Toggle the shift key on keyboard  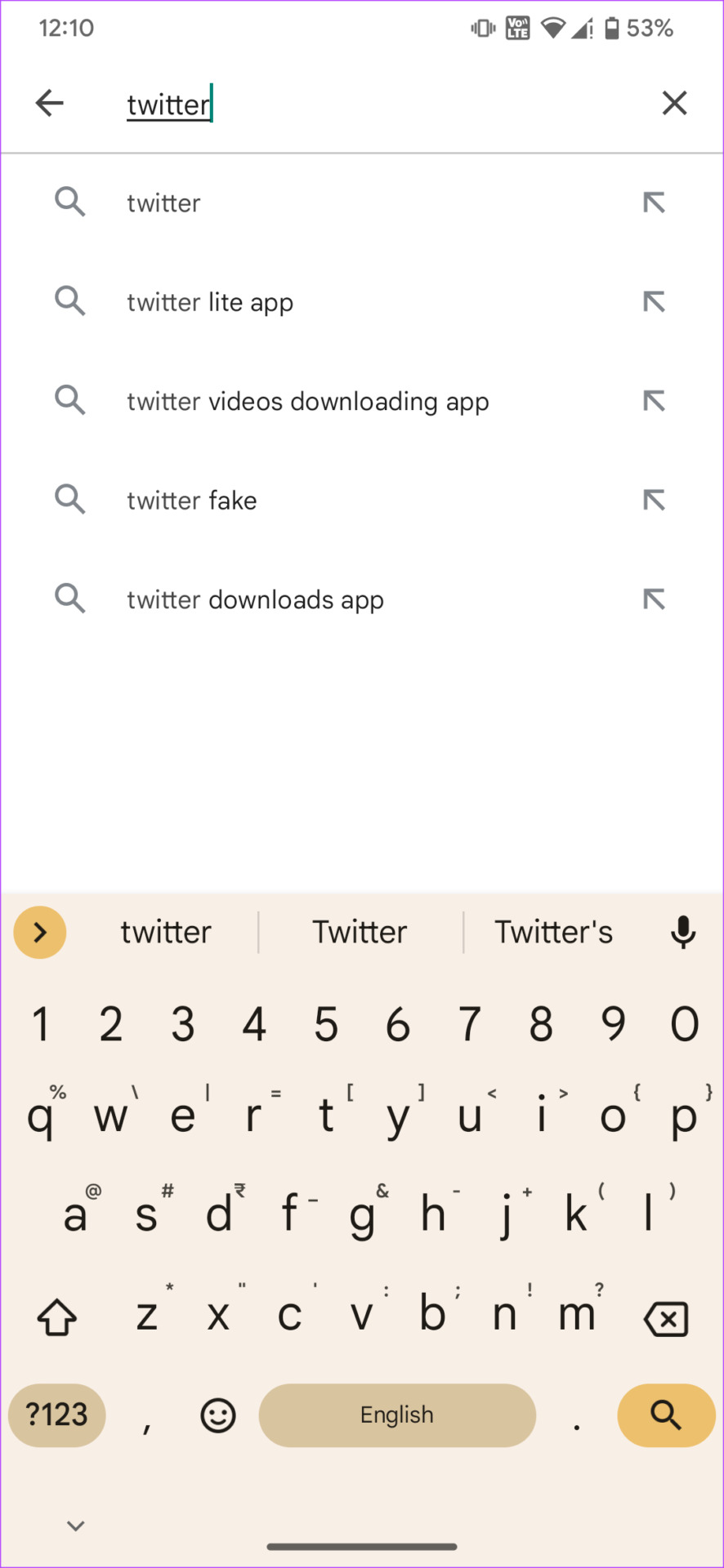(57, 1317)
